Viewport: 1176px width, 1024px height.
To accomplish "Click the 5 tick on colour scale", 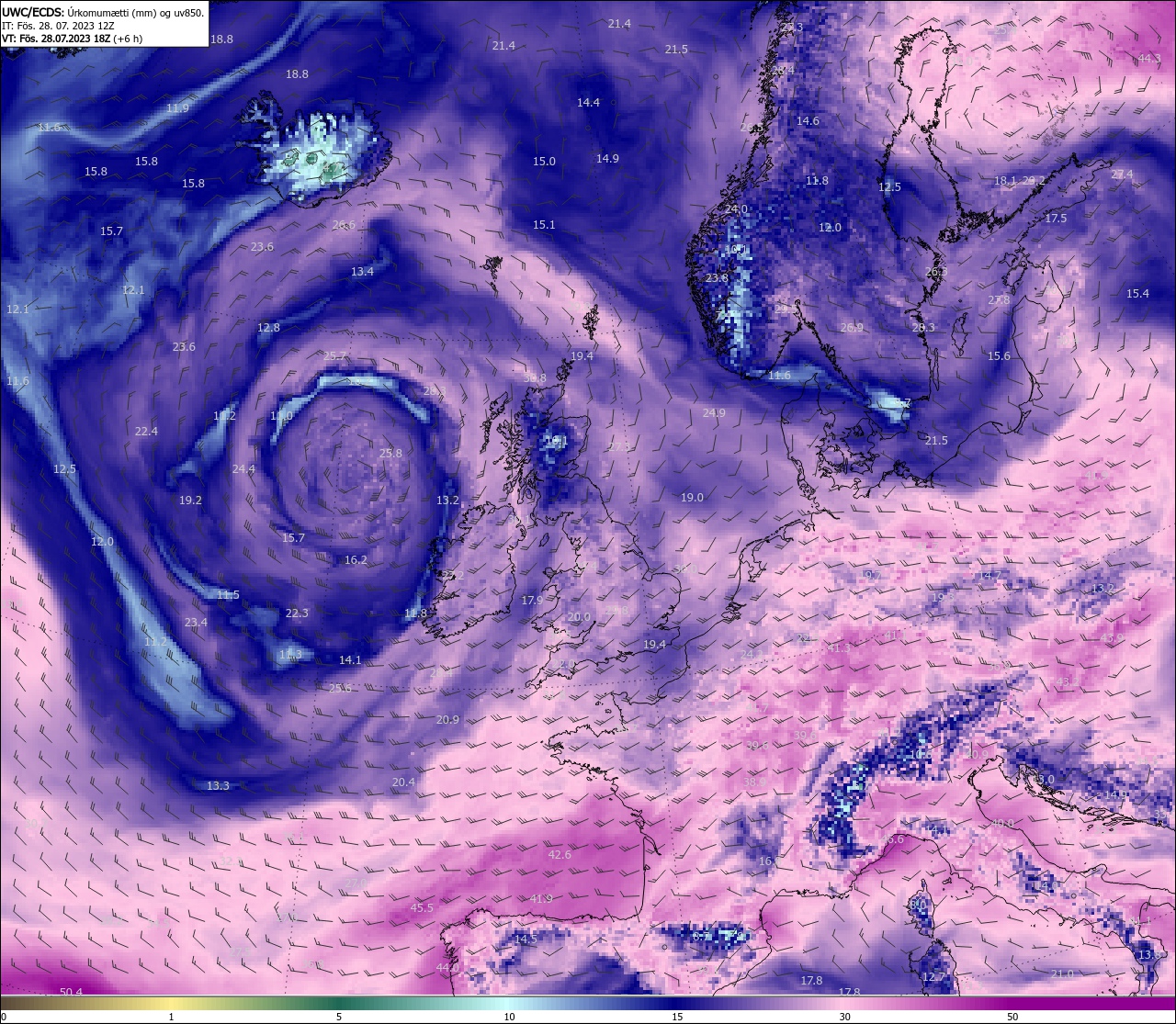I will pyautogui.click(x=339, y=1017).
